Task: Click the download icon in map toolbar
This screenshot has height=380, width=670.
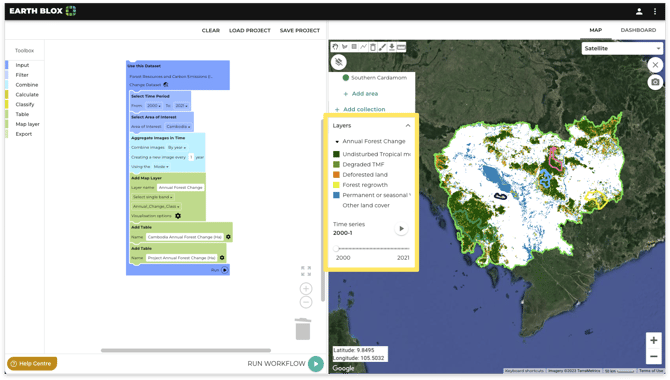Action: 391,47
